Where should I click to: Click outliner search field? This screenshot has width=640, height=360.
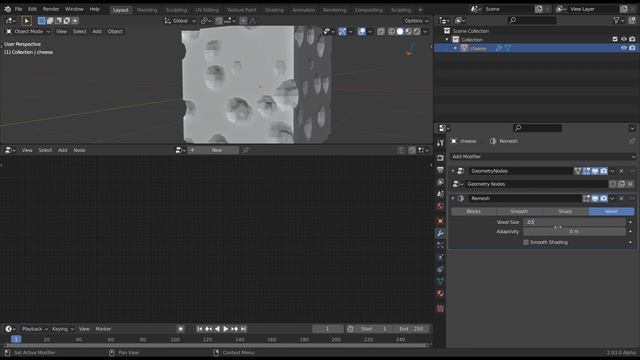tap(532, 20)
